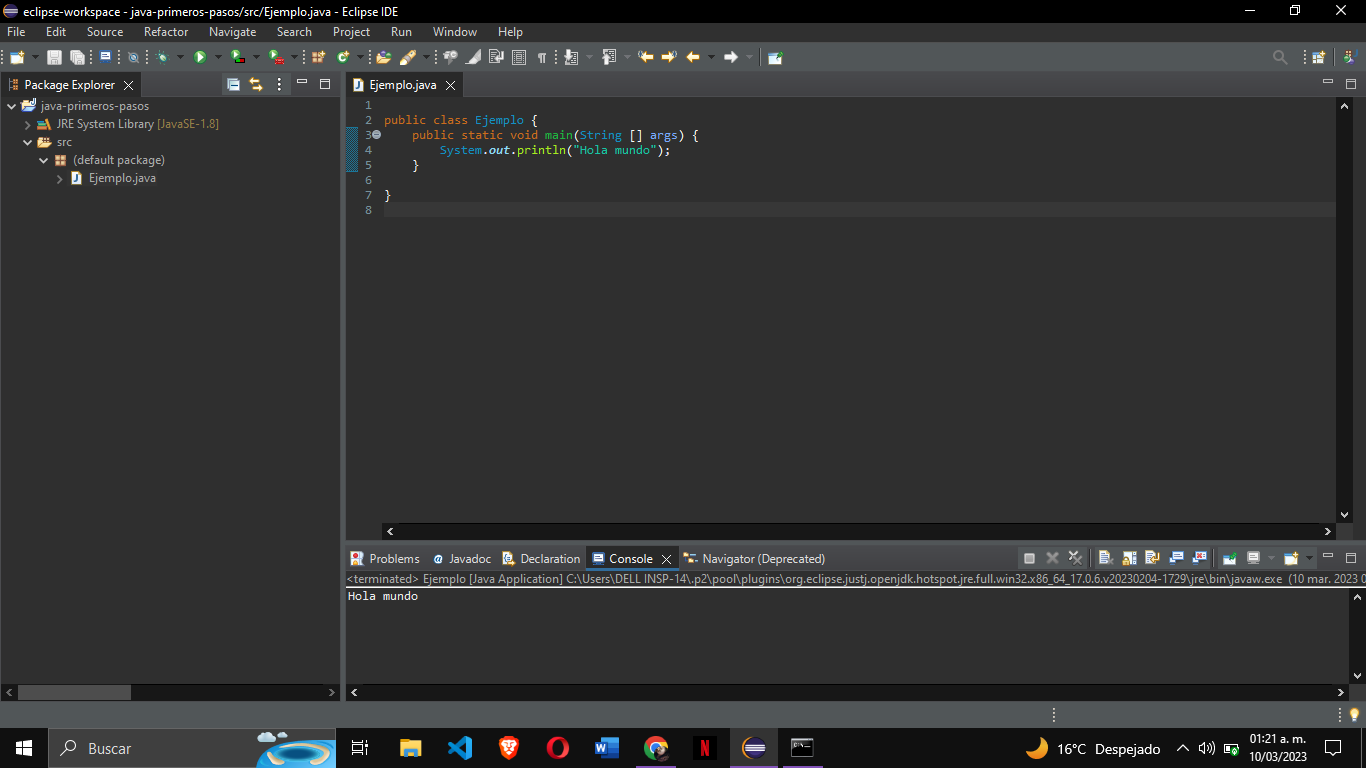Screen dimensions: 1366x768
Task: Open the Window menu
Action: pyautogui.click(x=455, y=32)
